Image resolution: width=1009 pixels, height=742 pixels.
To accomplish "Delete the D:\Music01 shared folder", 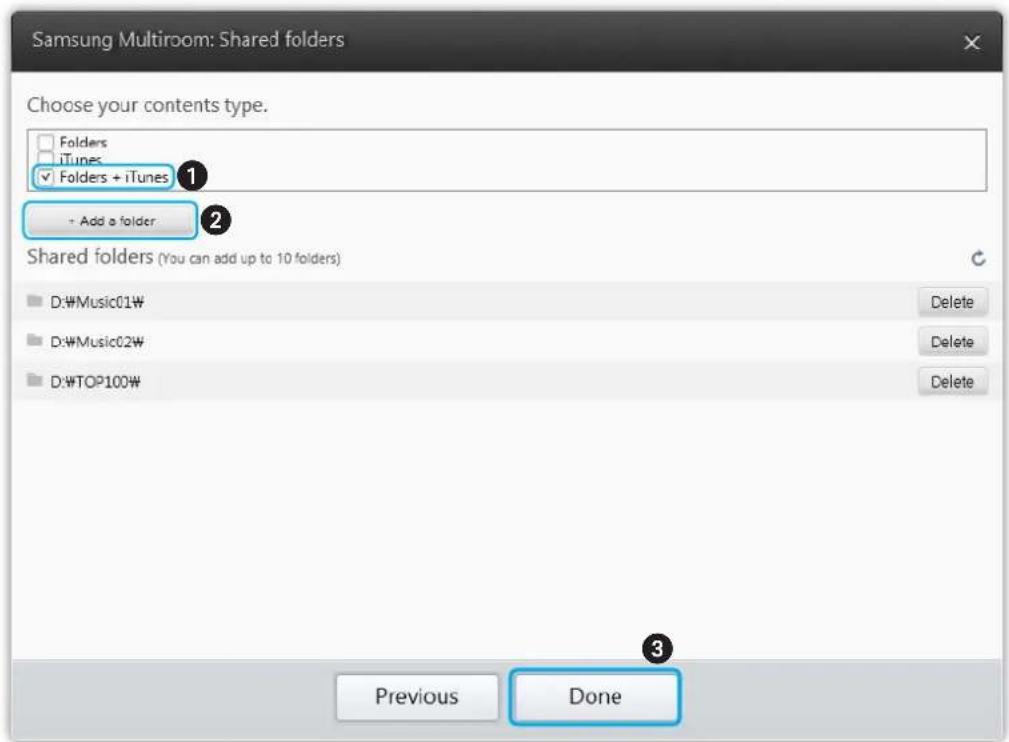I will [952, 302].
